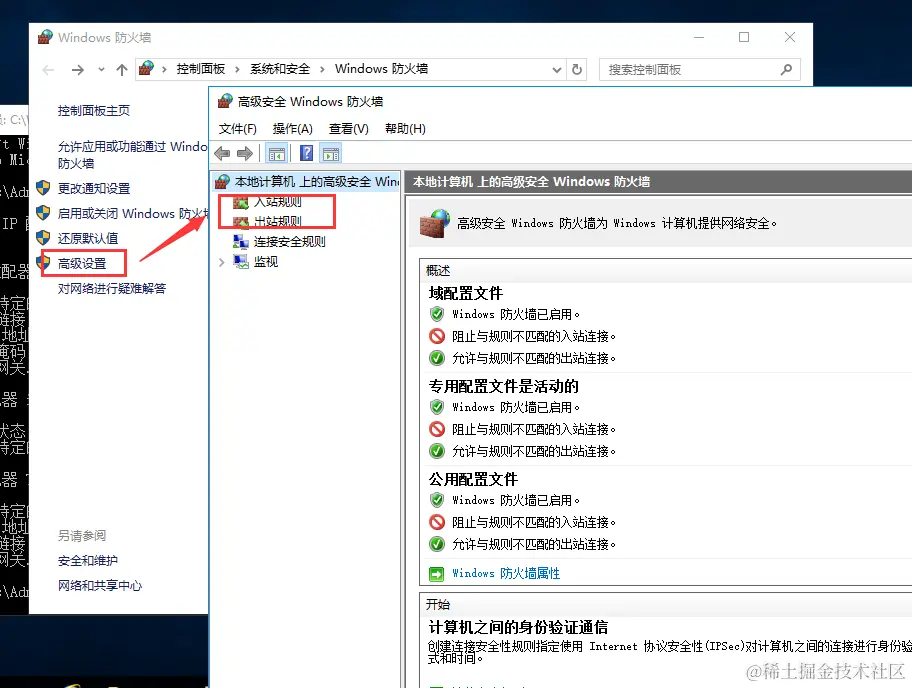The image size is (912, 688).
Task: Click 公用配置文件 heading
Action: point(473,480)
